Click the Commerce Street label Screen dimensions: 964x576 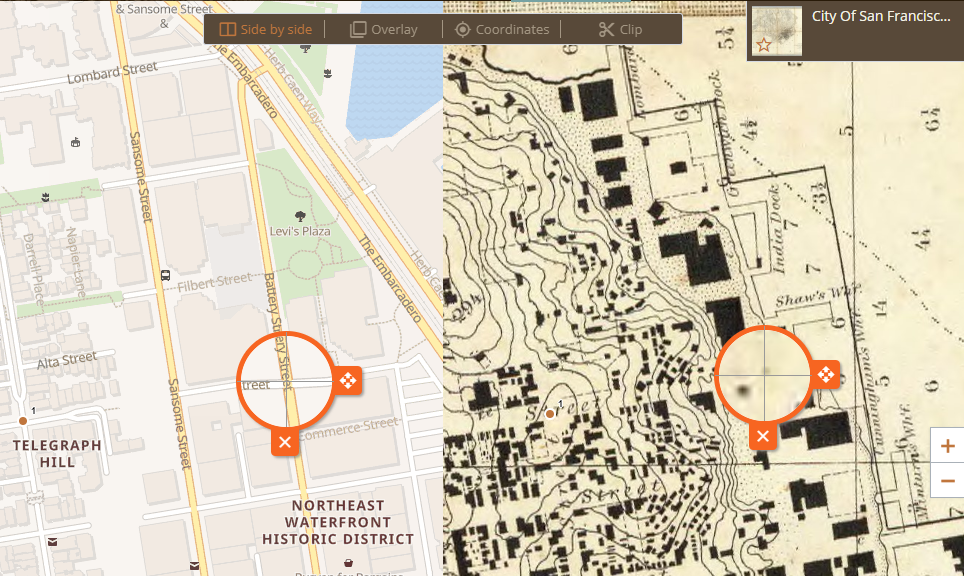(x=349, y=428)
